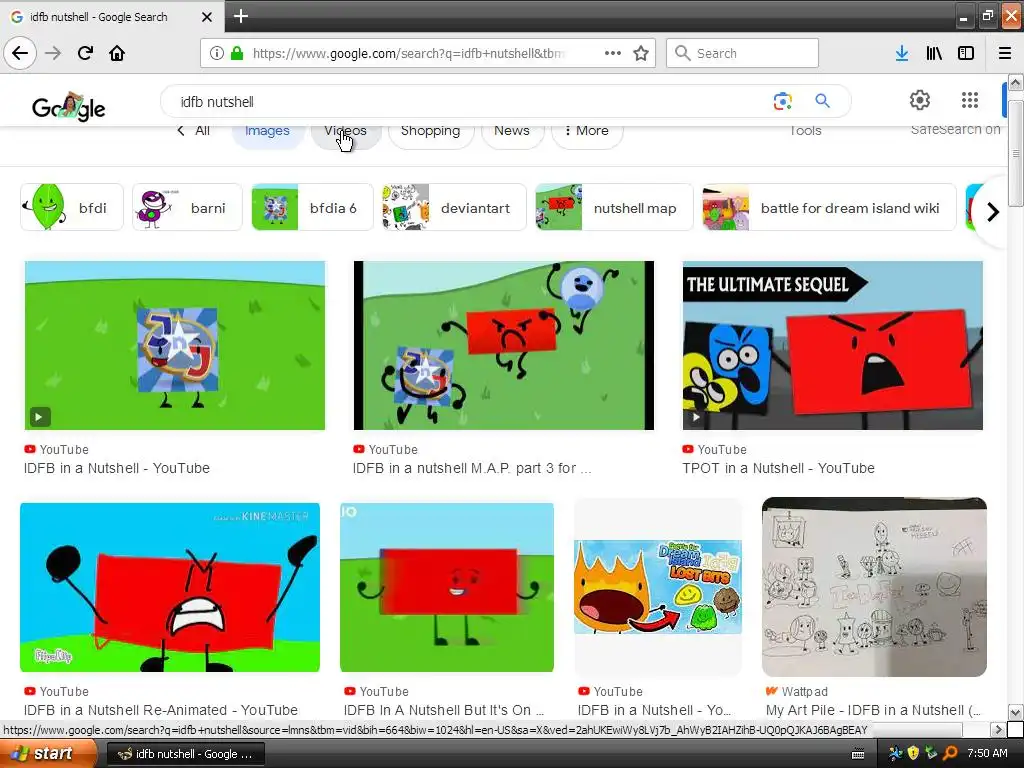Open the IDFB in a Nutshell video thumbnail

(x=174, y=345)
